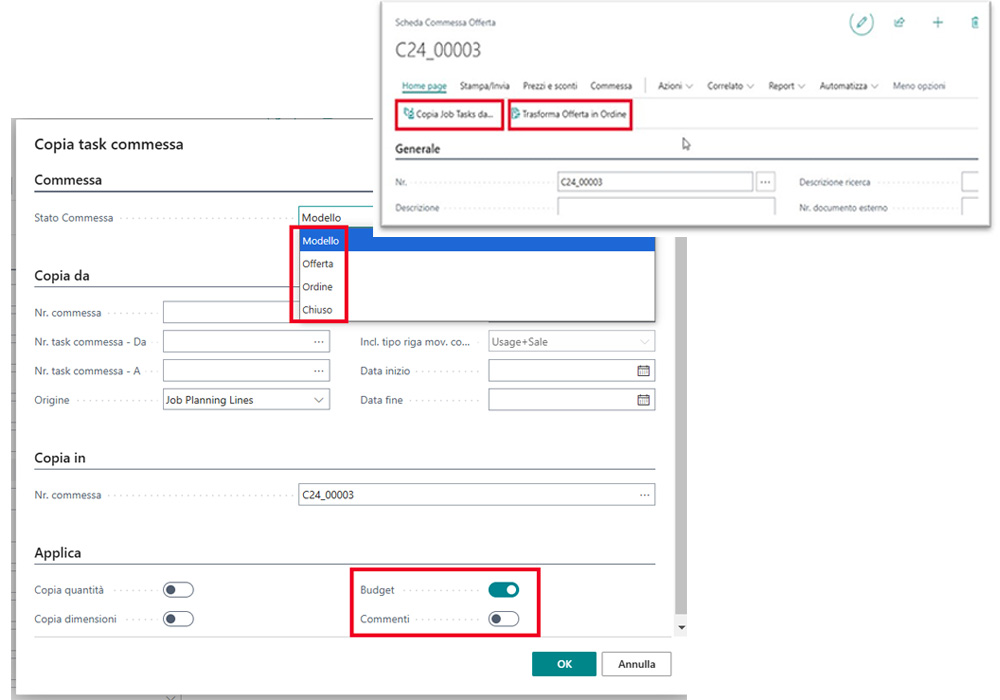This screenshot has height=700, width=1000.
Task: Select Modello in Stato Commessa list
Action: [477, 241]
